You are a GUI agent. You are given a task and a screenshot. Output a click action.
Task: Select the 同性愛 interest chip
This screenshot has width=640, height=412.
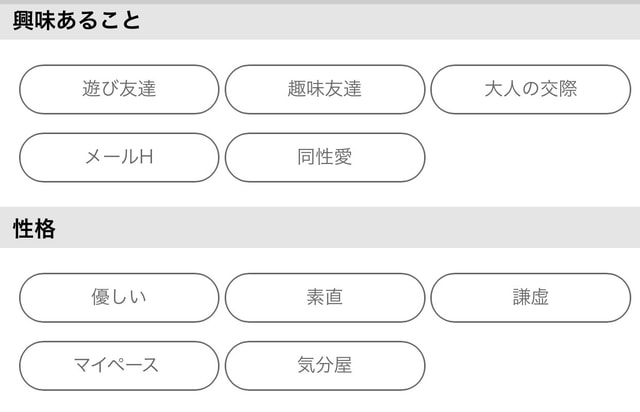pyautogui.click(x=325, y=157)
